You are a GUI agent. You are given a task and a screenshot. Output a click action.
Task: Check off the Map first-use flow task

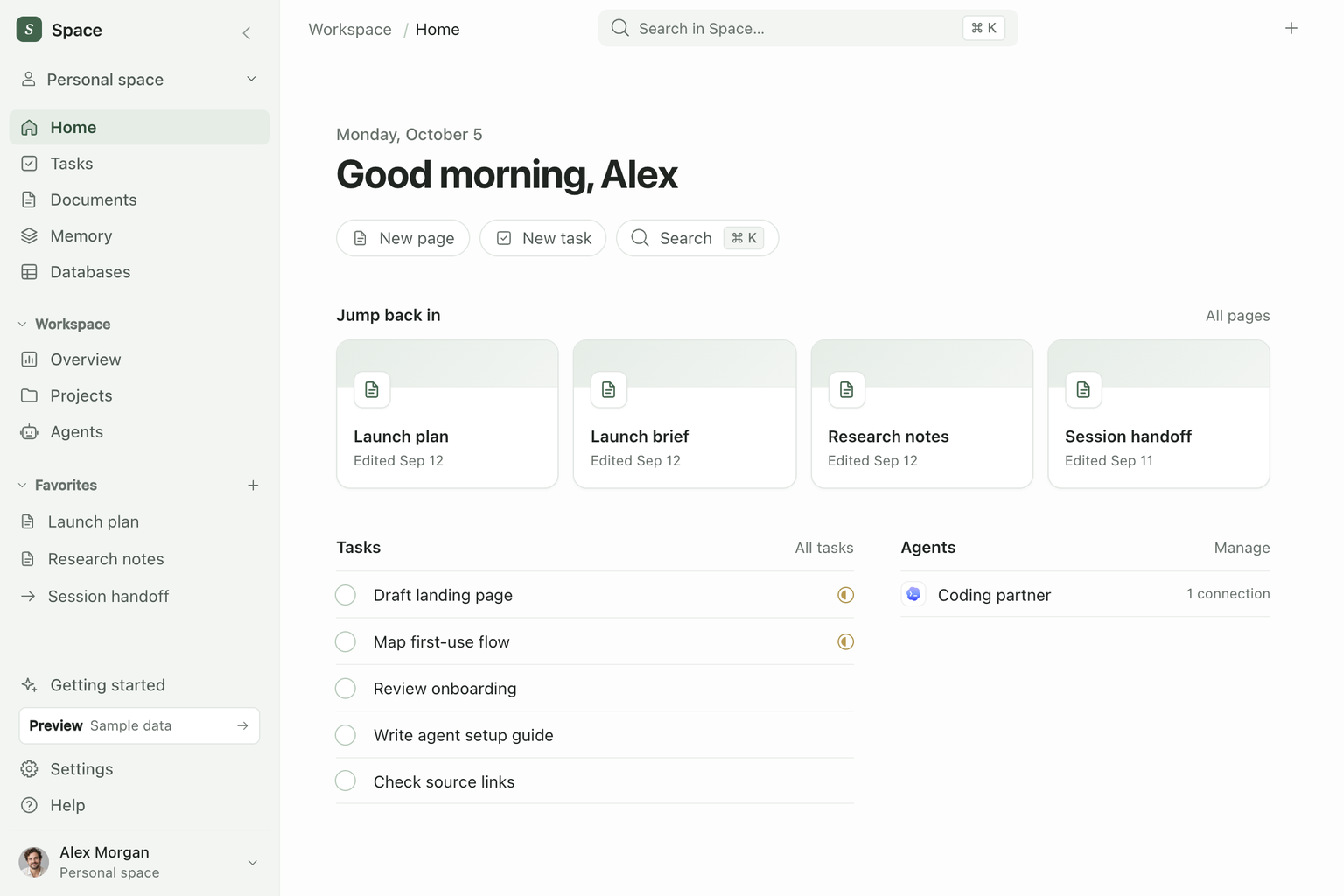click(x=346, y=641)
